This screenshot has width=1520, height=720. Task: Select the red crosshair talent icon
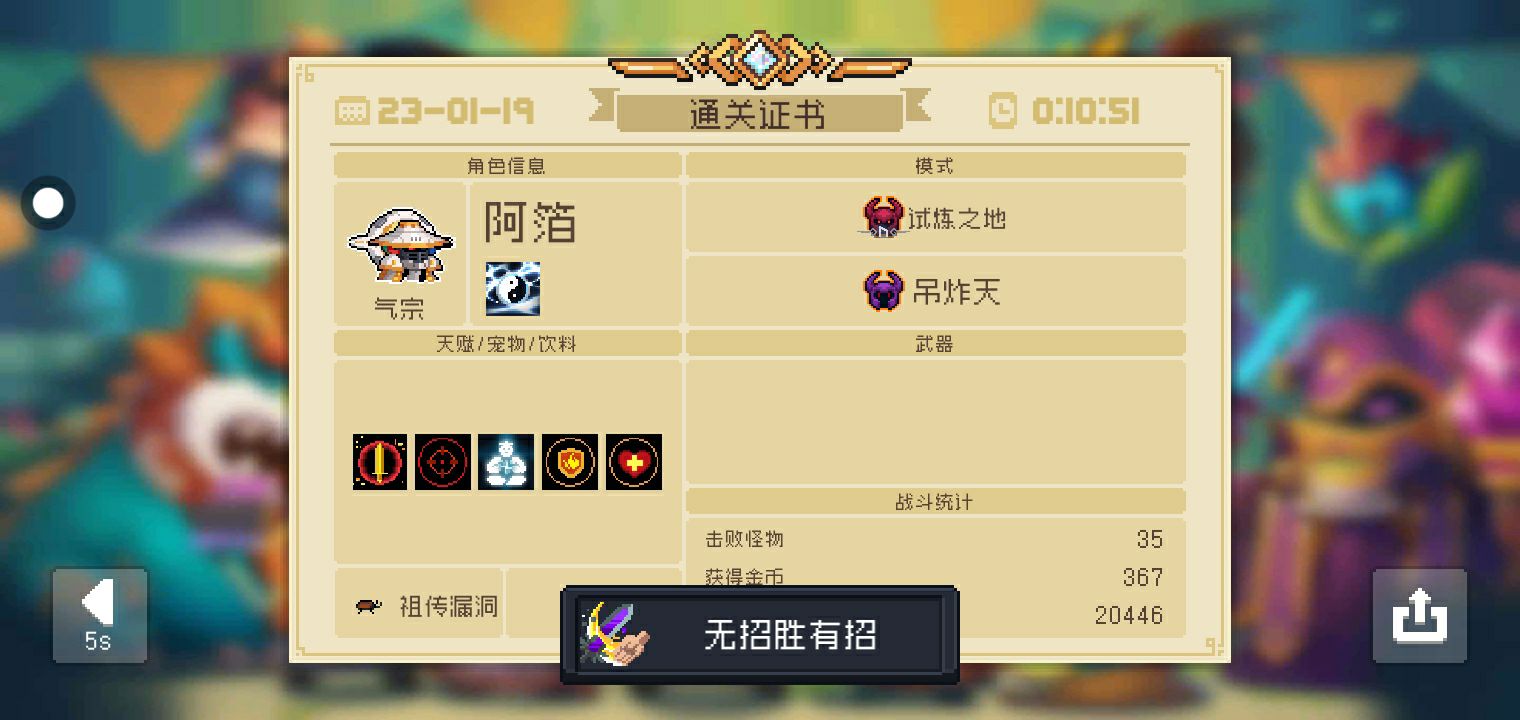[443, 462]
